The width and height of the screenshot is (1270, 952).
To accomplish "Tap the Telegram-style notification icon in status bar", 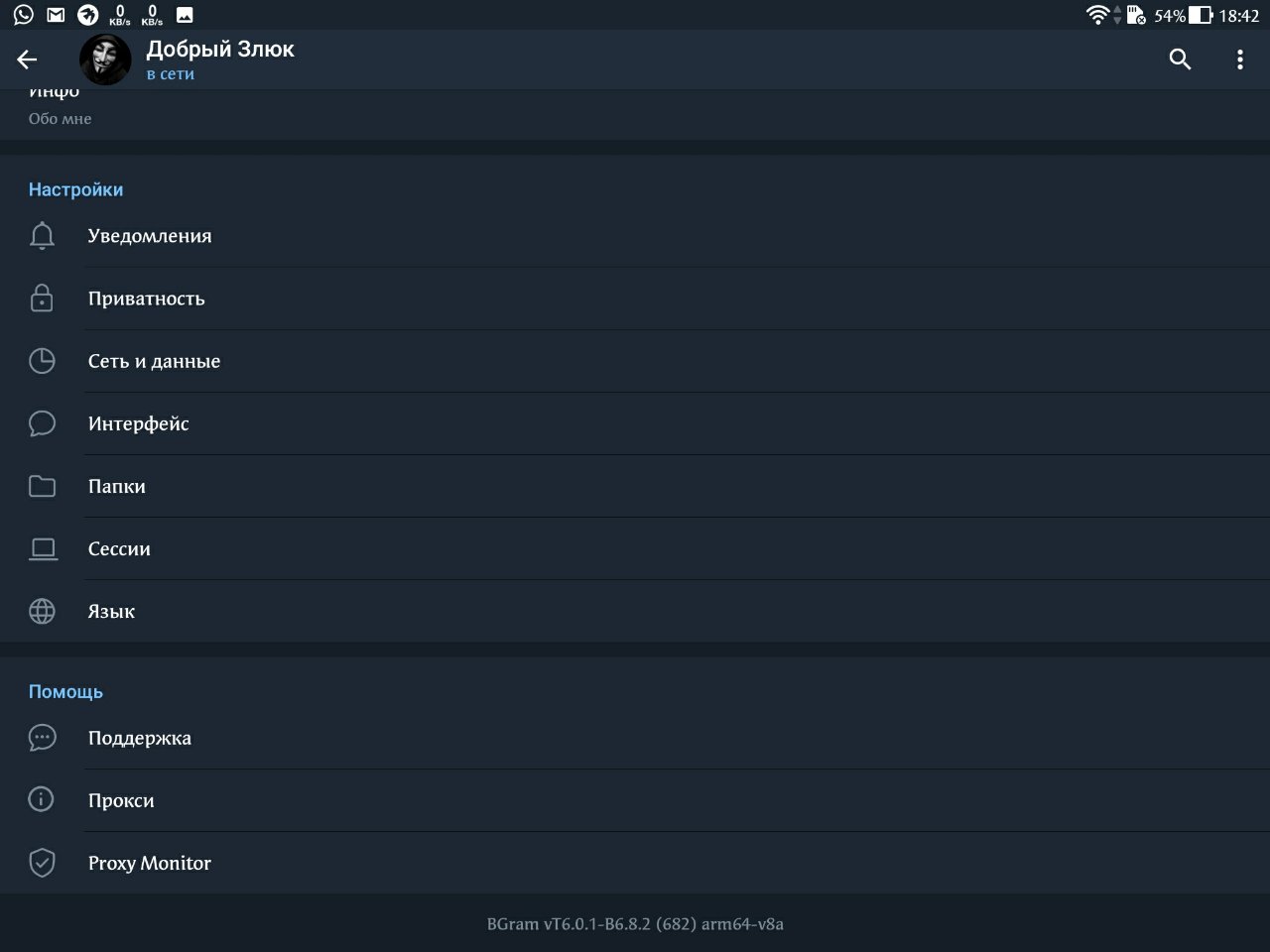I will point(88,15).
